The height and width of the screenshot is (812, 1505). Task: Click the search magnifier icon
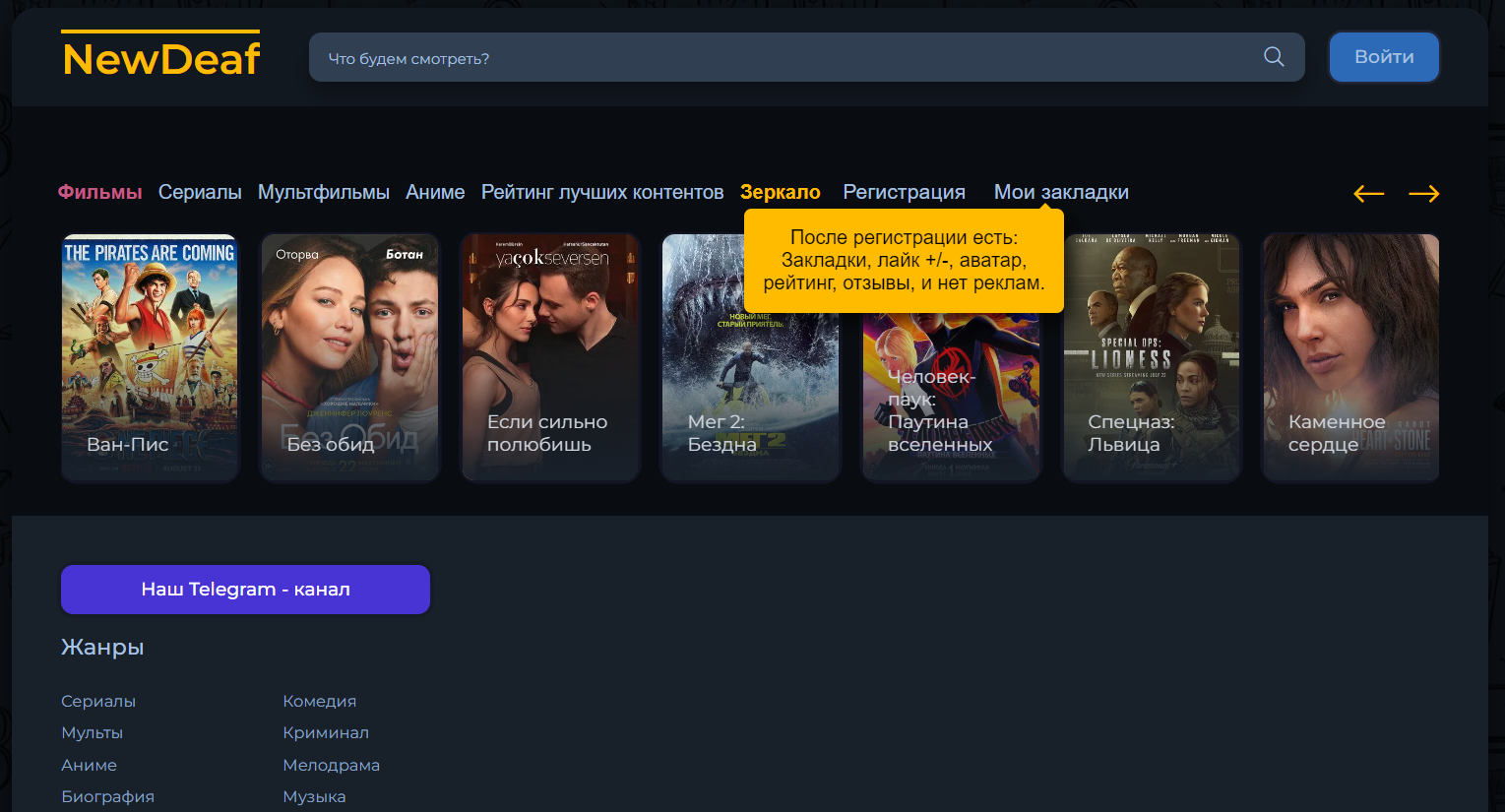[x=1274, y=57]
